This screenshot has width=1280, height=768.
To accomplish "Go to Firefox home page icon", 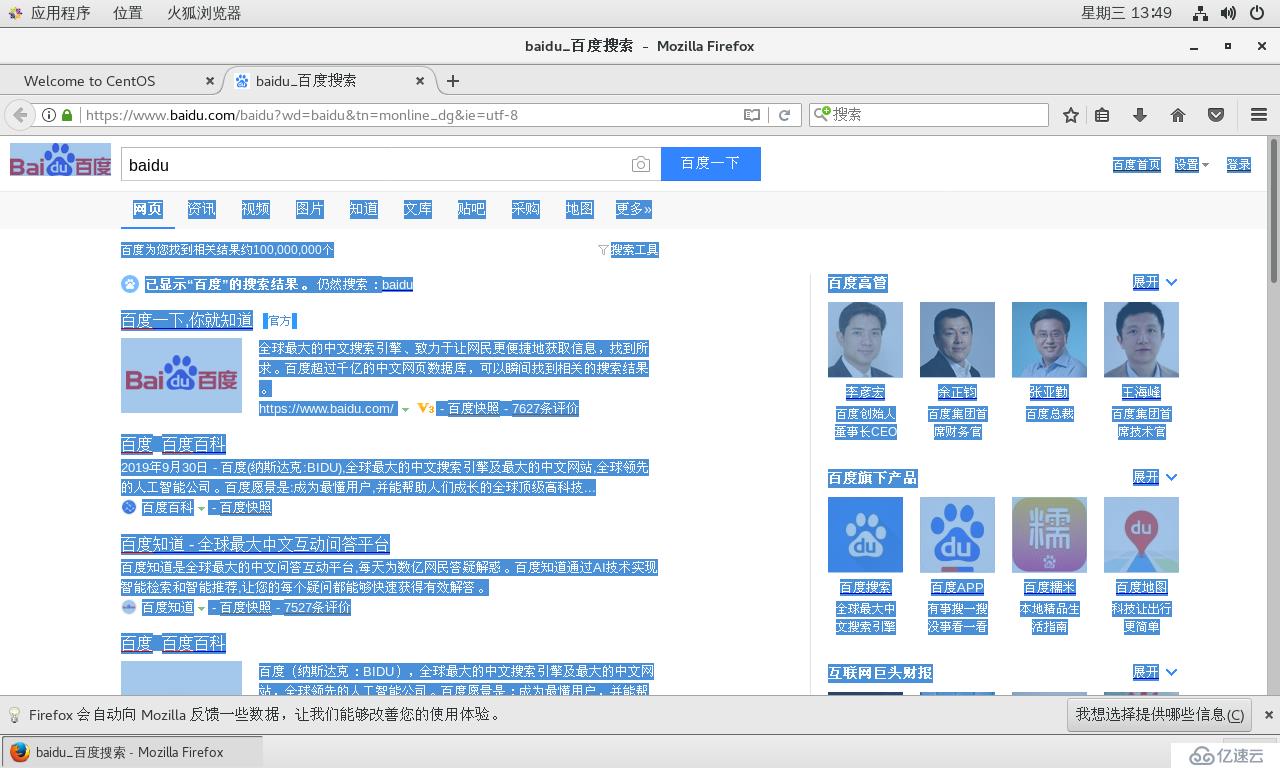I will 1178,115.
